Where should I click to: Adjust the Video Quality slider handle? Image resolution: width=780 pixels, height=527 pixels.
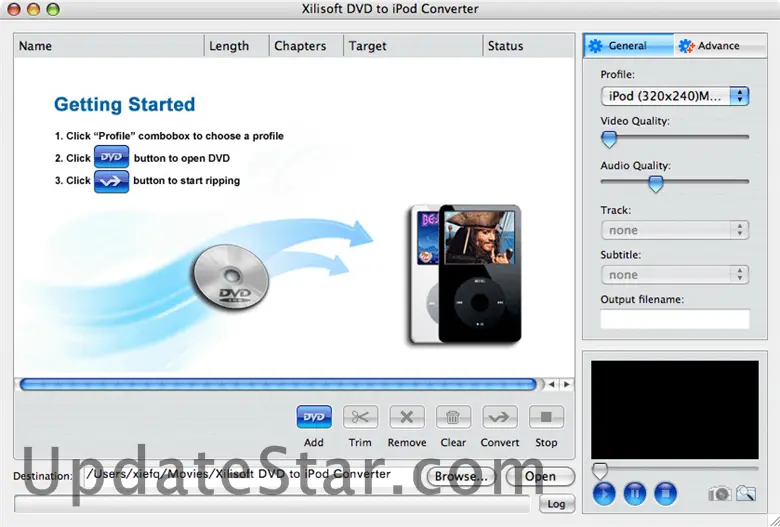(x=609, y=139)
